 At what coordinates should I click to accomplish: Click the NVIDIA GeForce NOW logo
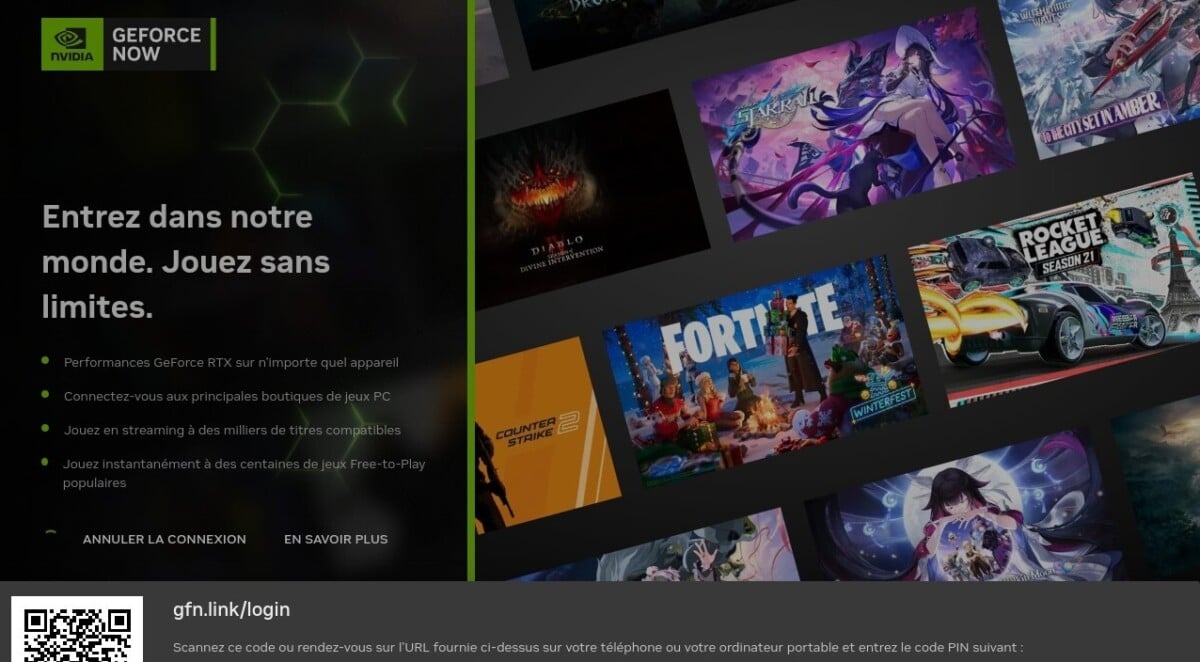[x=128, y=44]
